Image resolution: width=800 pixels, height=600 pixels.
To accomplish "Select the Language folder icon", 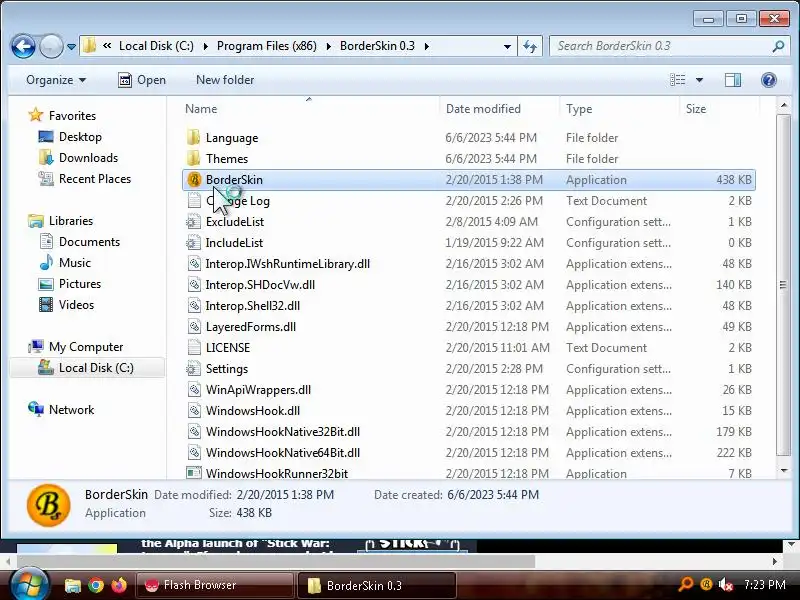I will tap(193, 137).
